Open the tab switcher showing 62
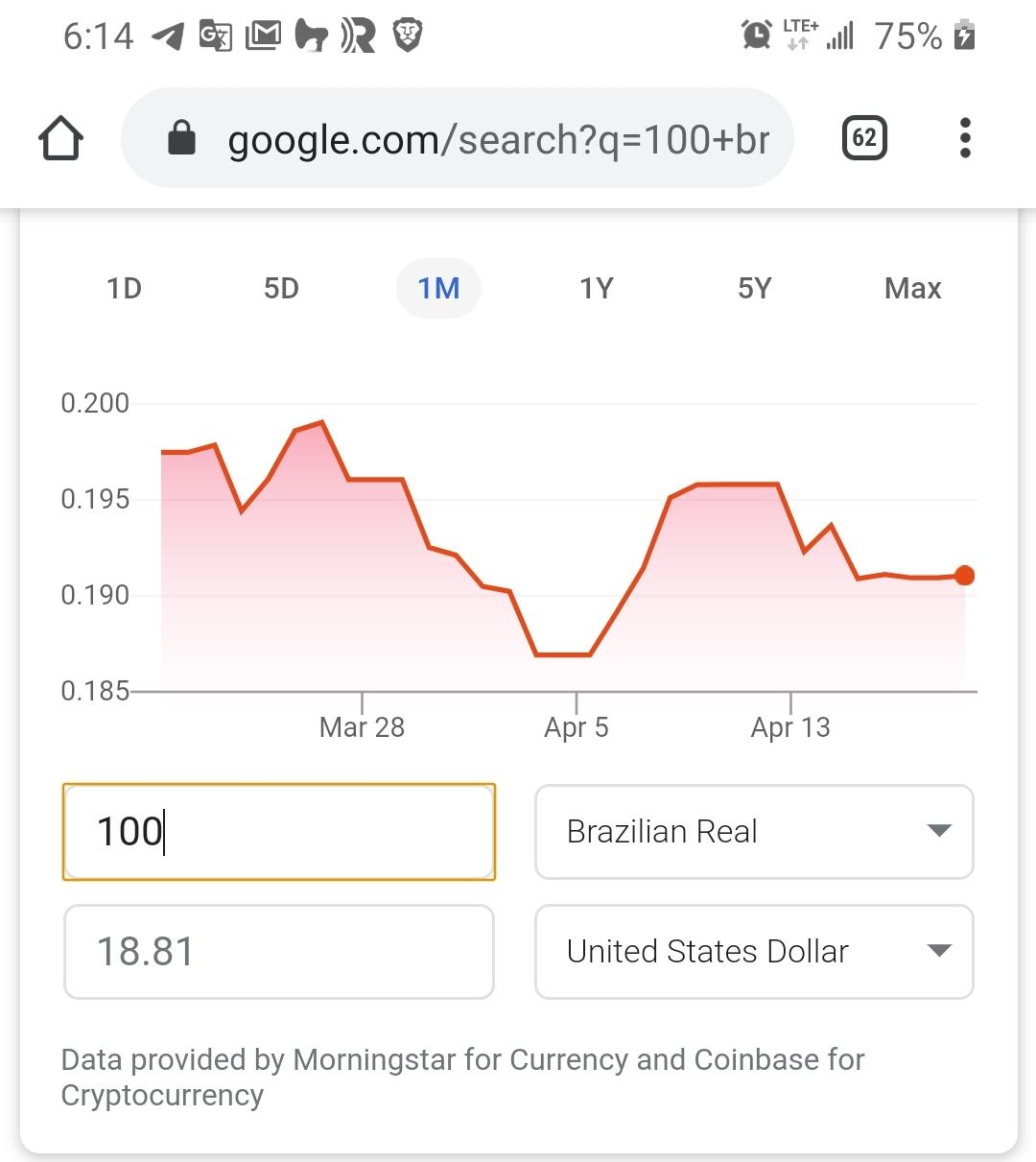Screen dimensions: 1036x1162 864,139
